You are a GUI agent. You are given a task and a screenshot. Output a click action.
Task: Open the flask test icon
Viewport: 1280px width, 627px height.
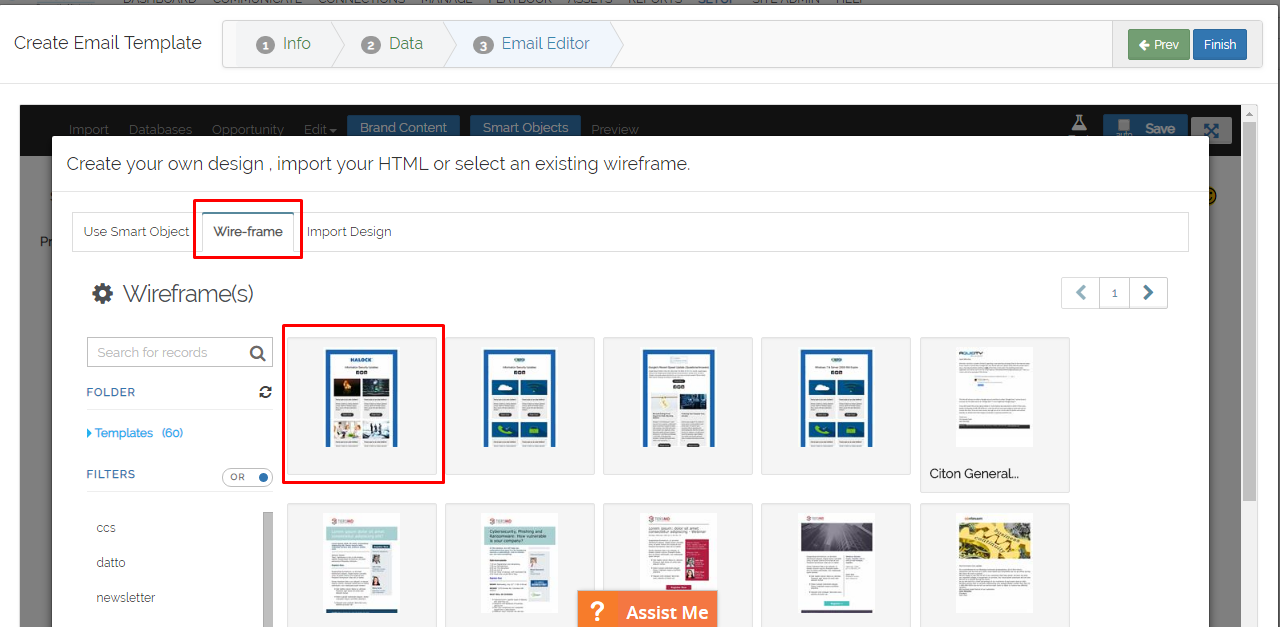1078,124
